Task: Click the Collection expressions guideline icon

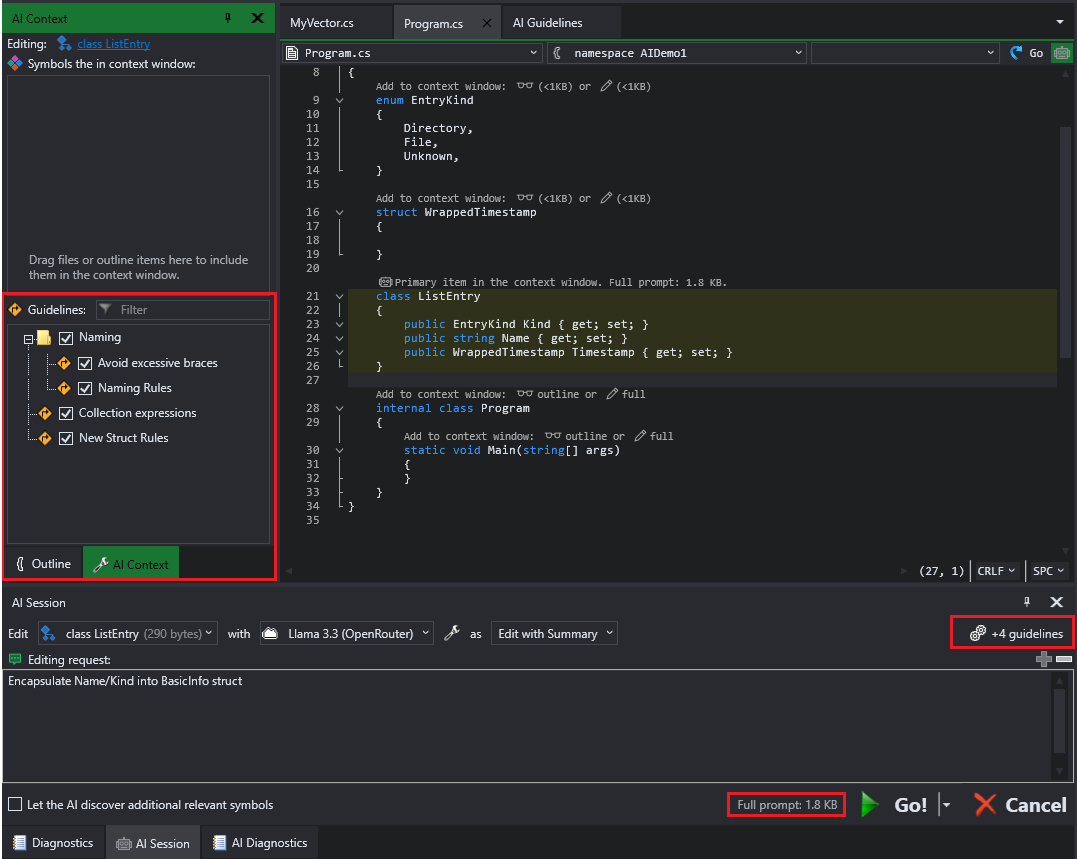Action: (45, 413)
